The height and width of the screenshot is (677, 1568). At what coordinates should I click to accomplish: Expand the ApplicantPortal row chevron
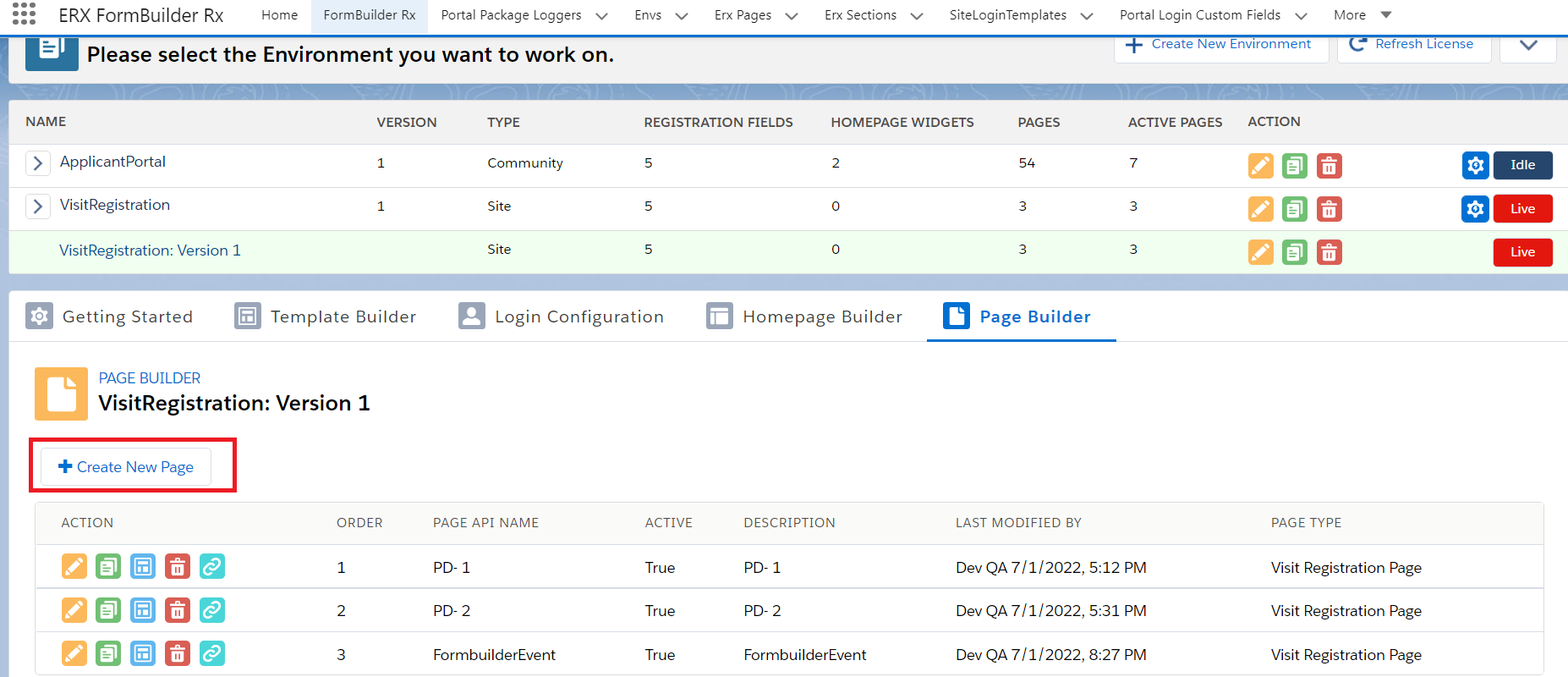(x=37, y=162)
